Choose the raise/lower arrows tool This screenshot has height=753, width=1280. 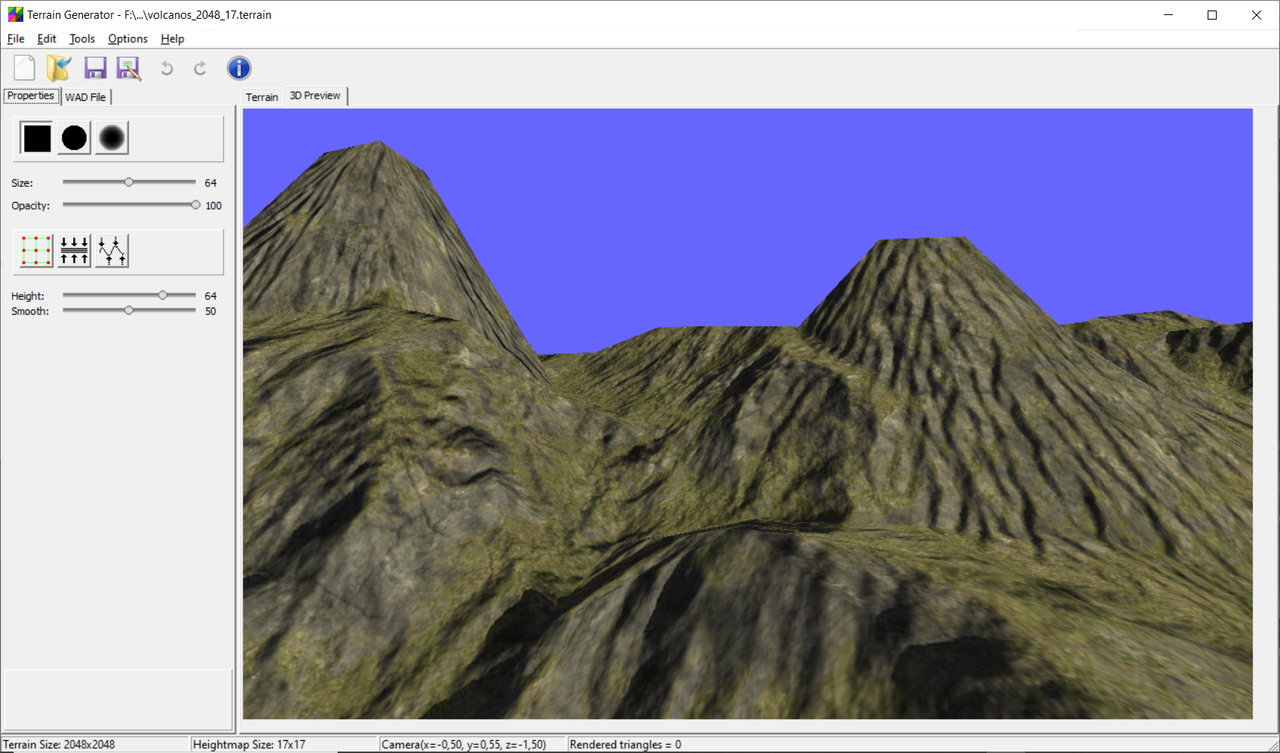pyautogui.click(x=74, y=251)
